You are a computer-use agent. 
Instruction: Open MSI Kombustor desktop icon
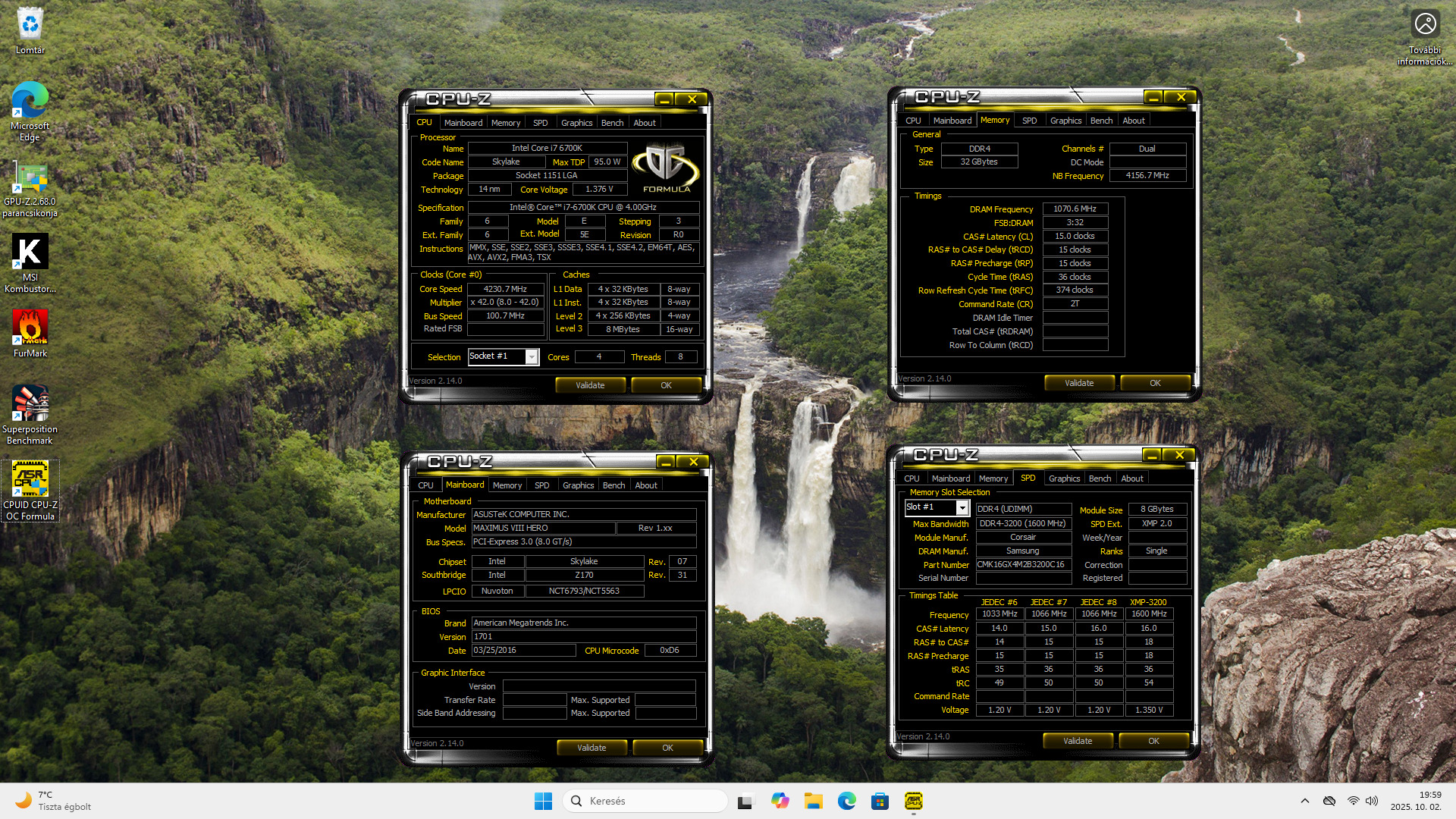click(x=30, y=253)
